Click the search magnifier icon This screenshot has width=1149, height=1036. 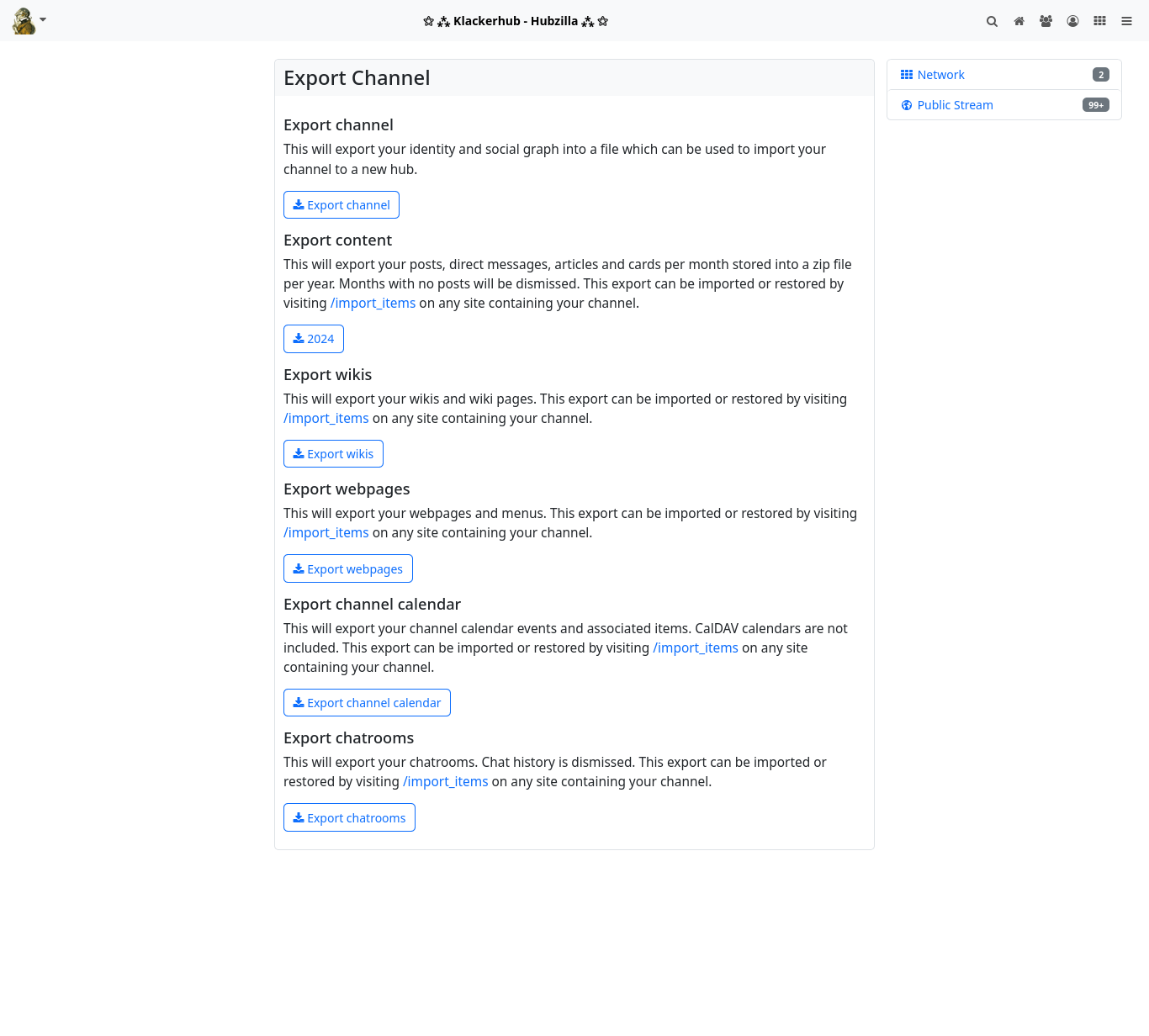(x=992, y=21)
